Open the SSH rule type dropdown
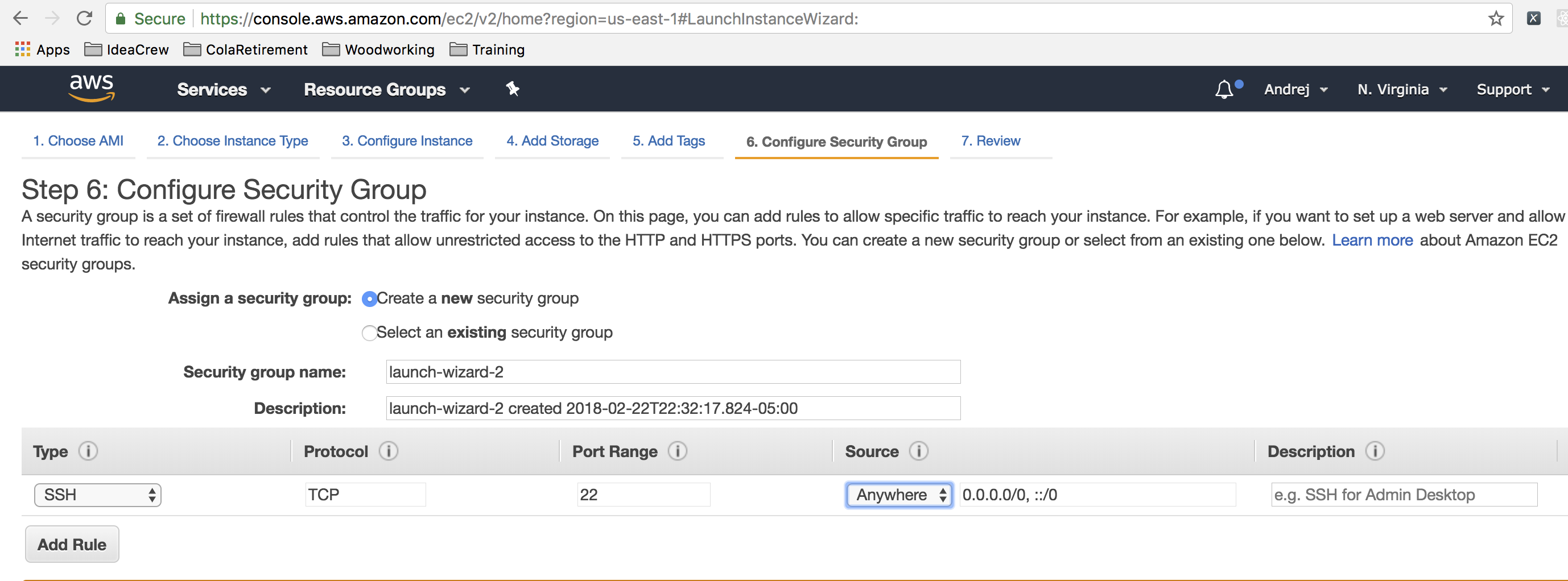 [98, 495]
